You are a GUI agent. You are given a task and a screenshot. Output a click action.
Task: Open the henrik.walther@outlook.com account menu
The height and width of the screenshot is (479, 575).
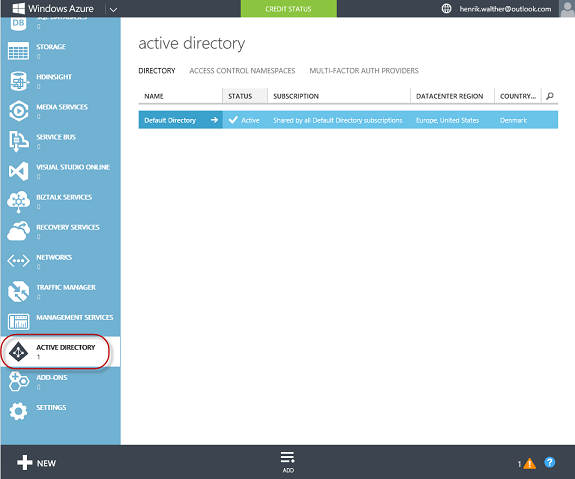point(505,9)
